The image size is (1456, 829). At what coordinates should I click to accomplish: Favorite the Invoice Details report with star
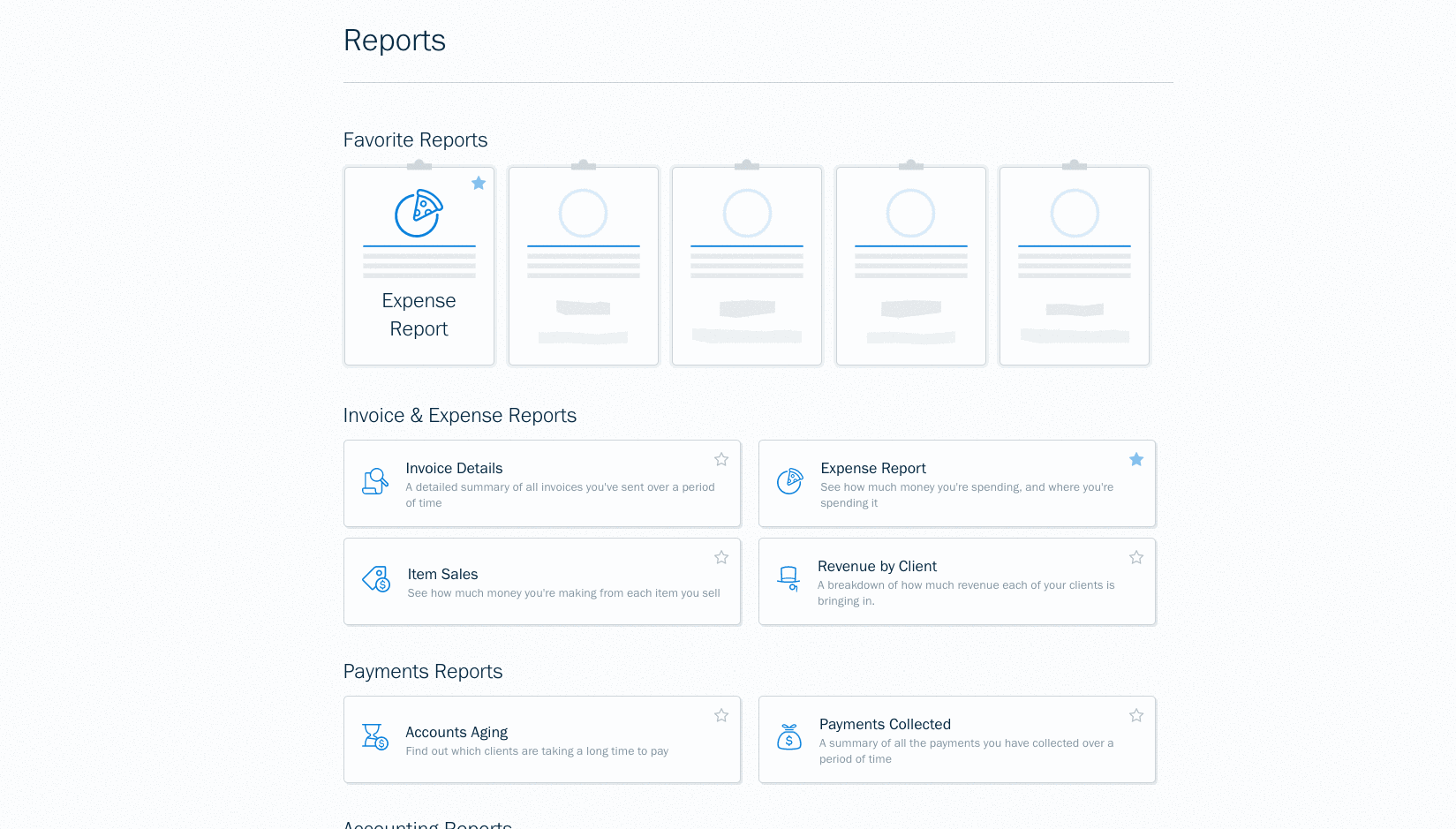721,460
